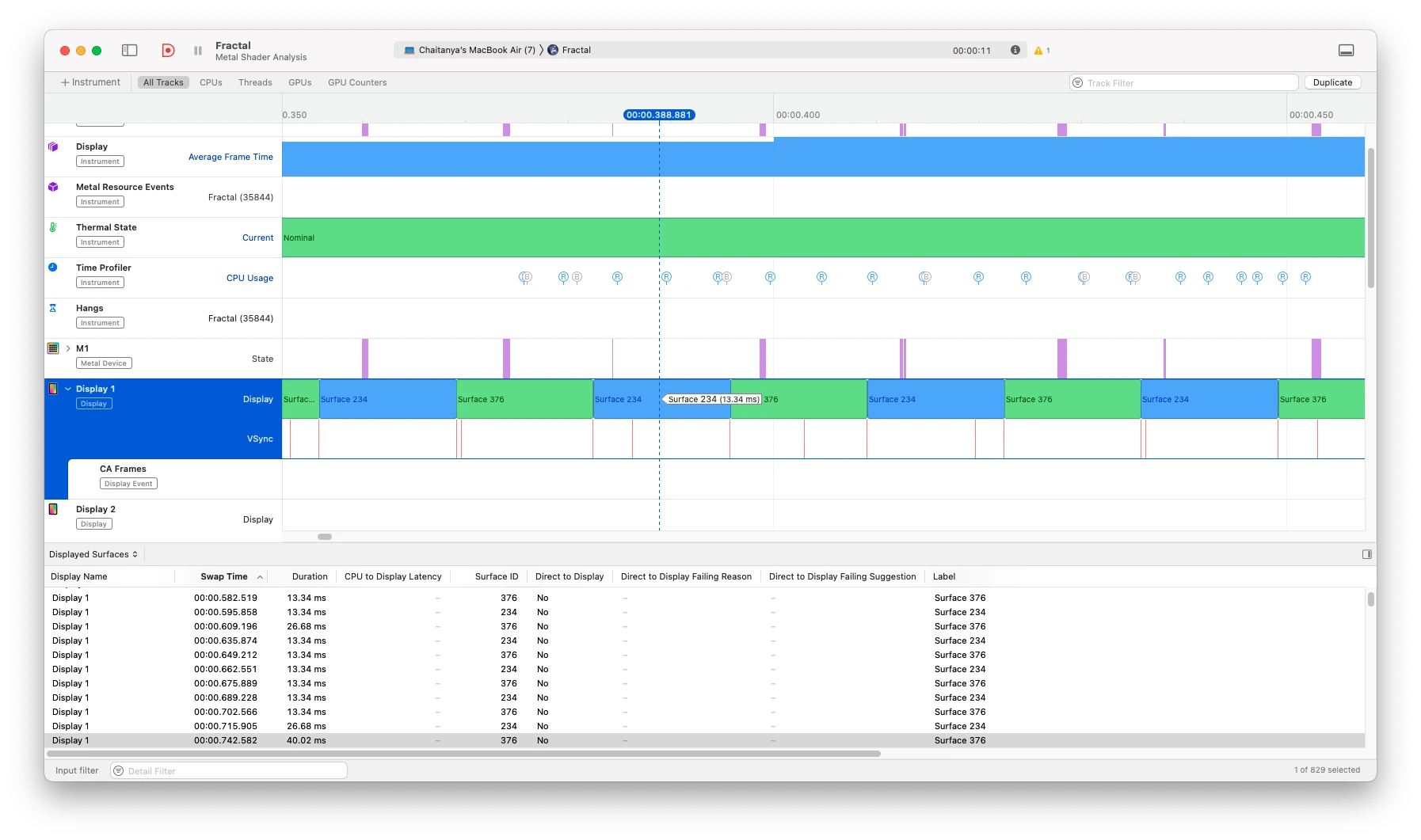Select the CA Frames track
This screenshot has height=840, width=1421.
(x=123, y=469)
